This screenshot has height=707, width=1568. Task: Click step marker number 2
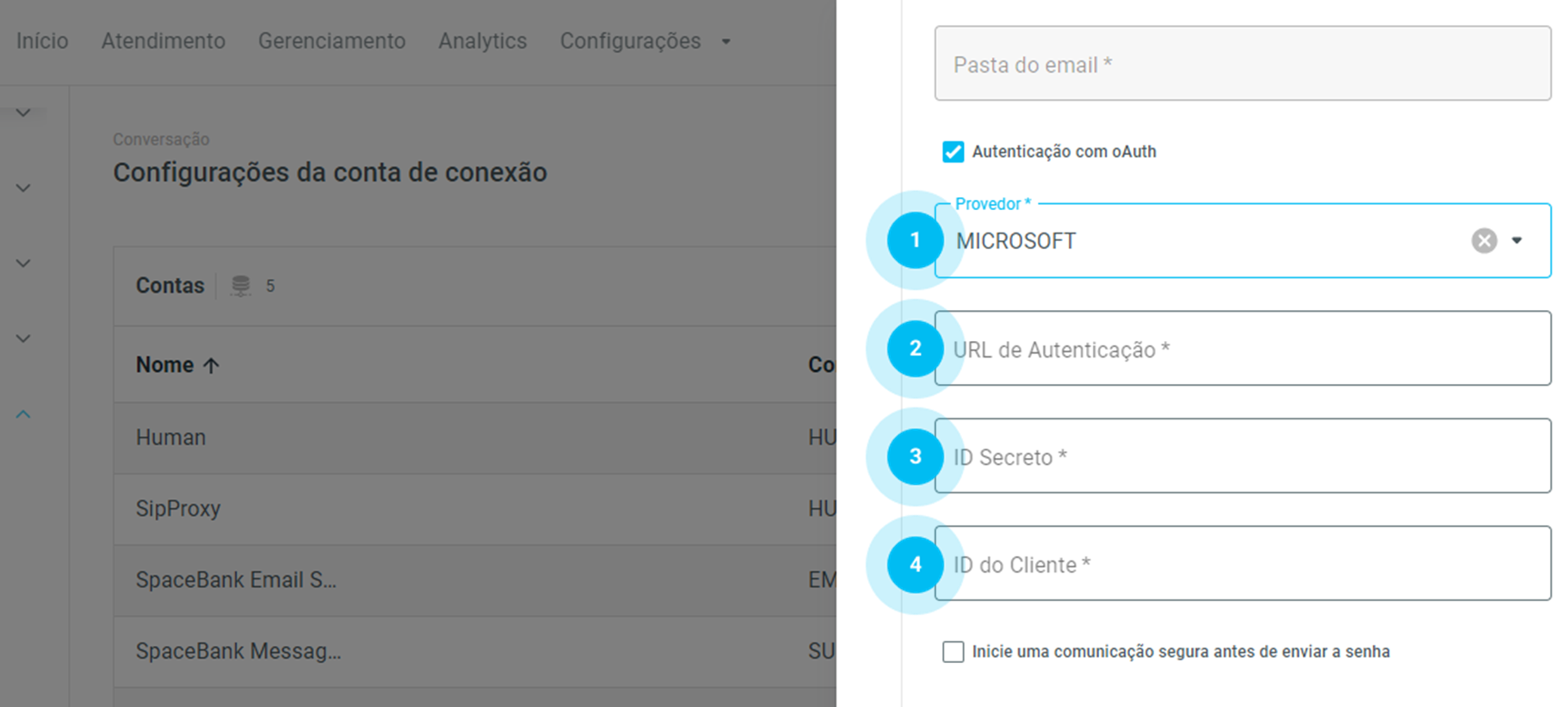coord(915,348)
